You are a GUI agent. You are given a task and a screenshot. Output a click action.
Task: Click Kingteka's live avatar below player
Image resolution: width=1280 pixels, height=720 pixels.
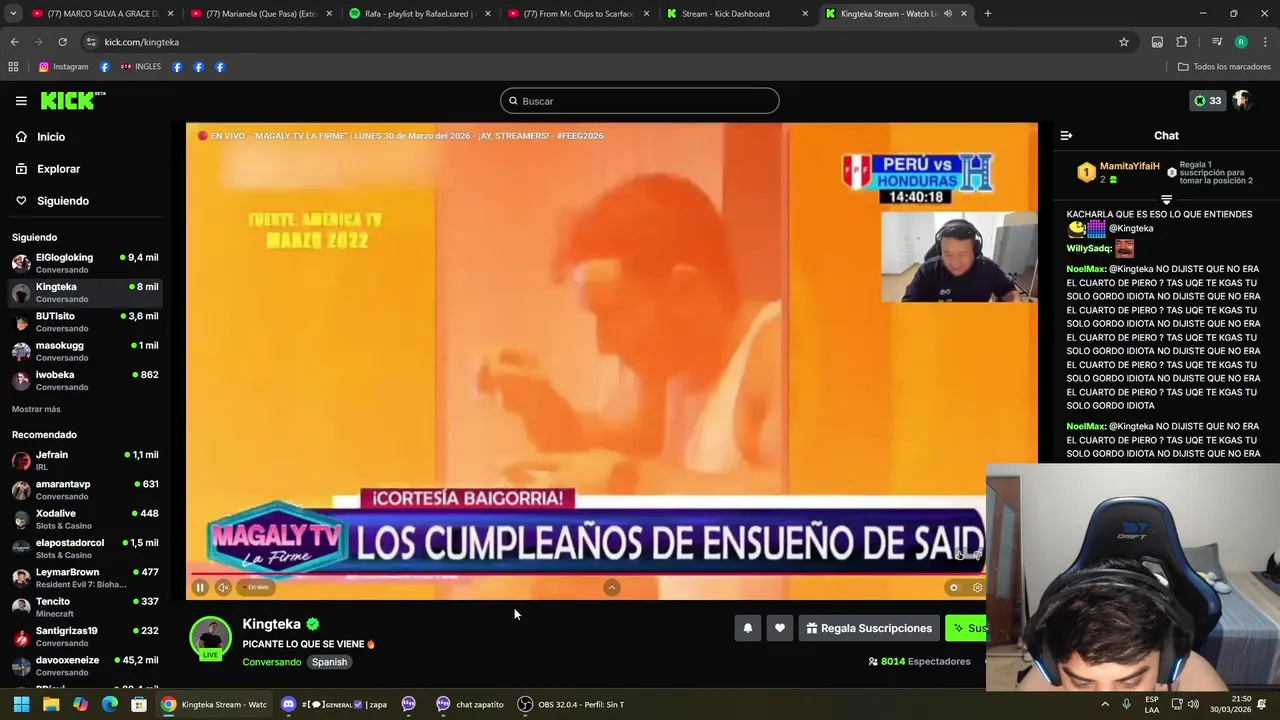pos(210,638)
